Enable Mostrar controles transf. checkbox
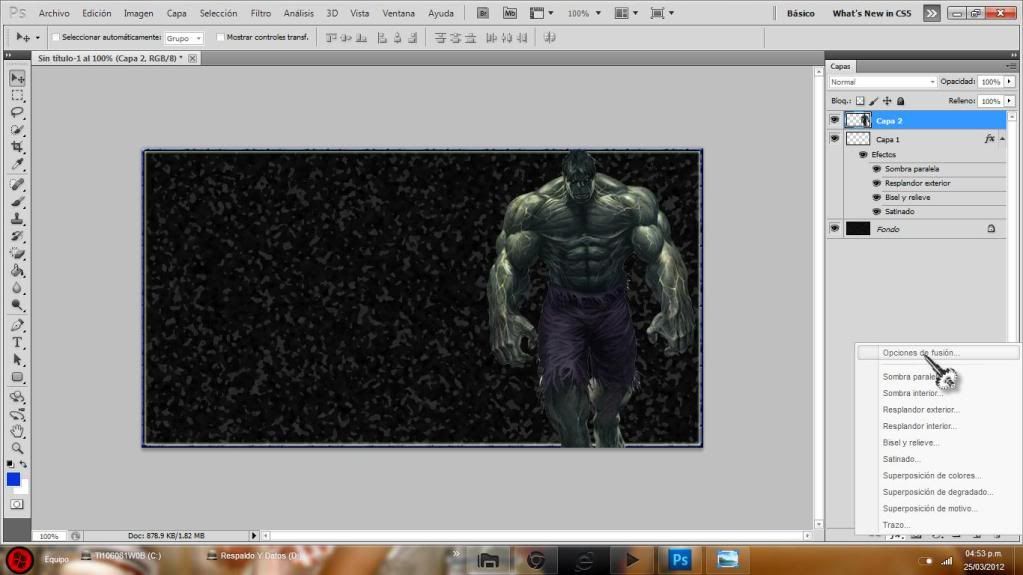The image size is (1023, 575). click(220, 37)
